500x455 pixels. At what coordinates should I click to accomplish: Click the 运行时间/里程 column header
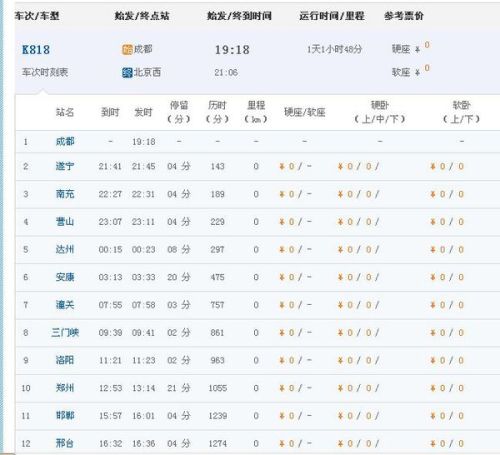click(x=332, y=16)
